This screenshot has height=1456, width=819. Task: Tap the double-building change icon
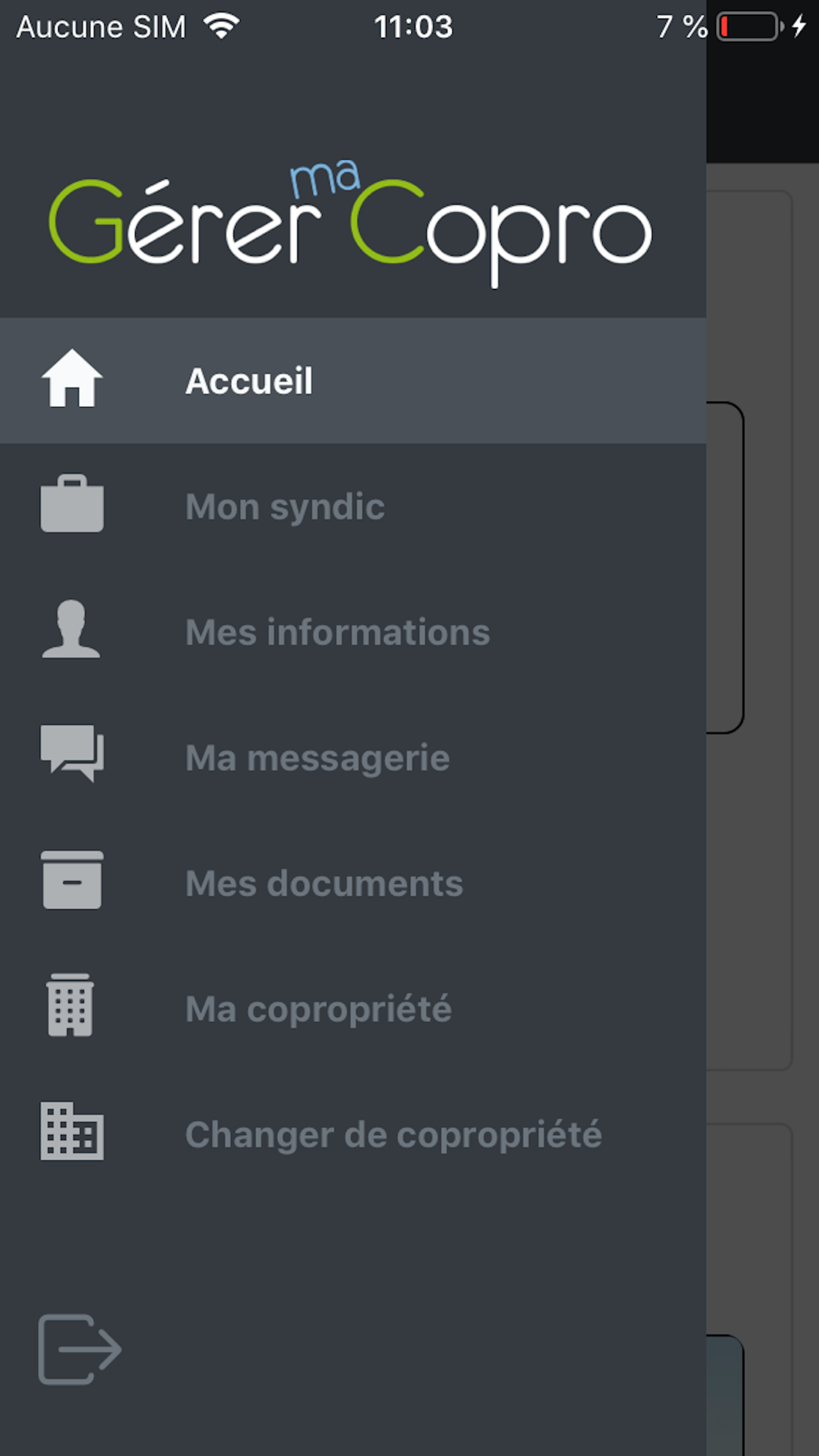(x=72, y=1132)
